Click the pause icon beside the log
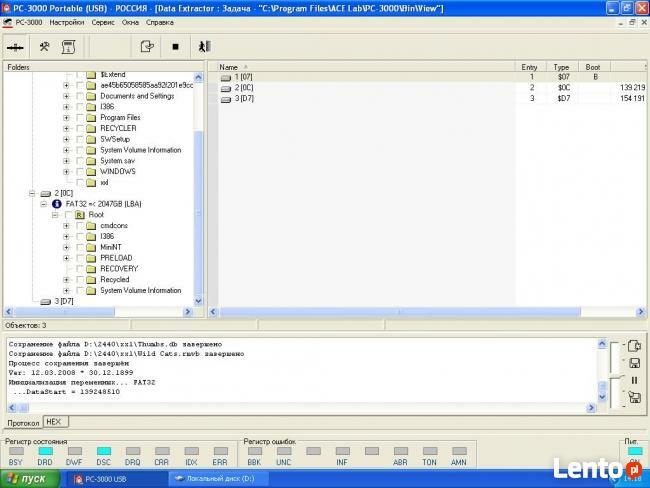650x488 pixels. point(633,380)
